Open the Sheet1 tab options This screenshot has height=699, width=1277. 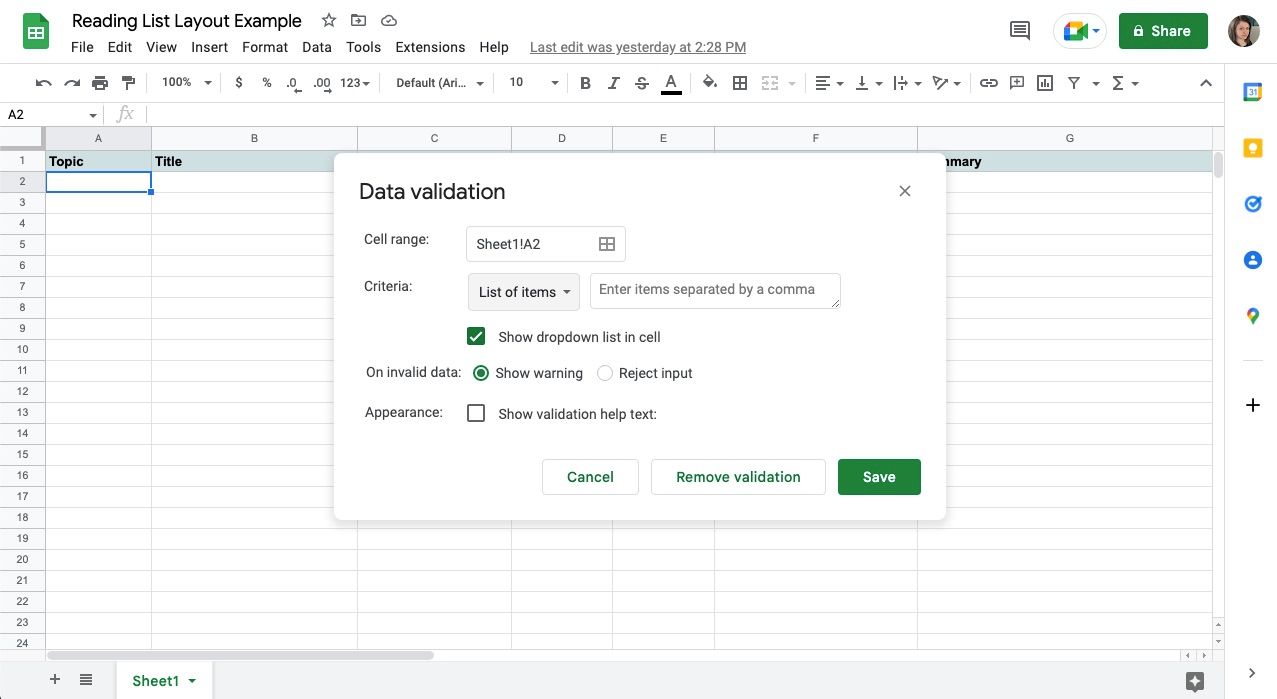192,681
